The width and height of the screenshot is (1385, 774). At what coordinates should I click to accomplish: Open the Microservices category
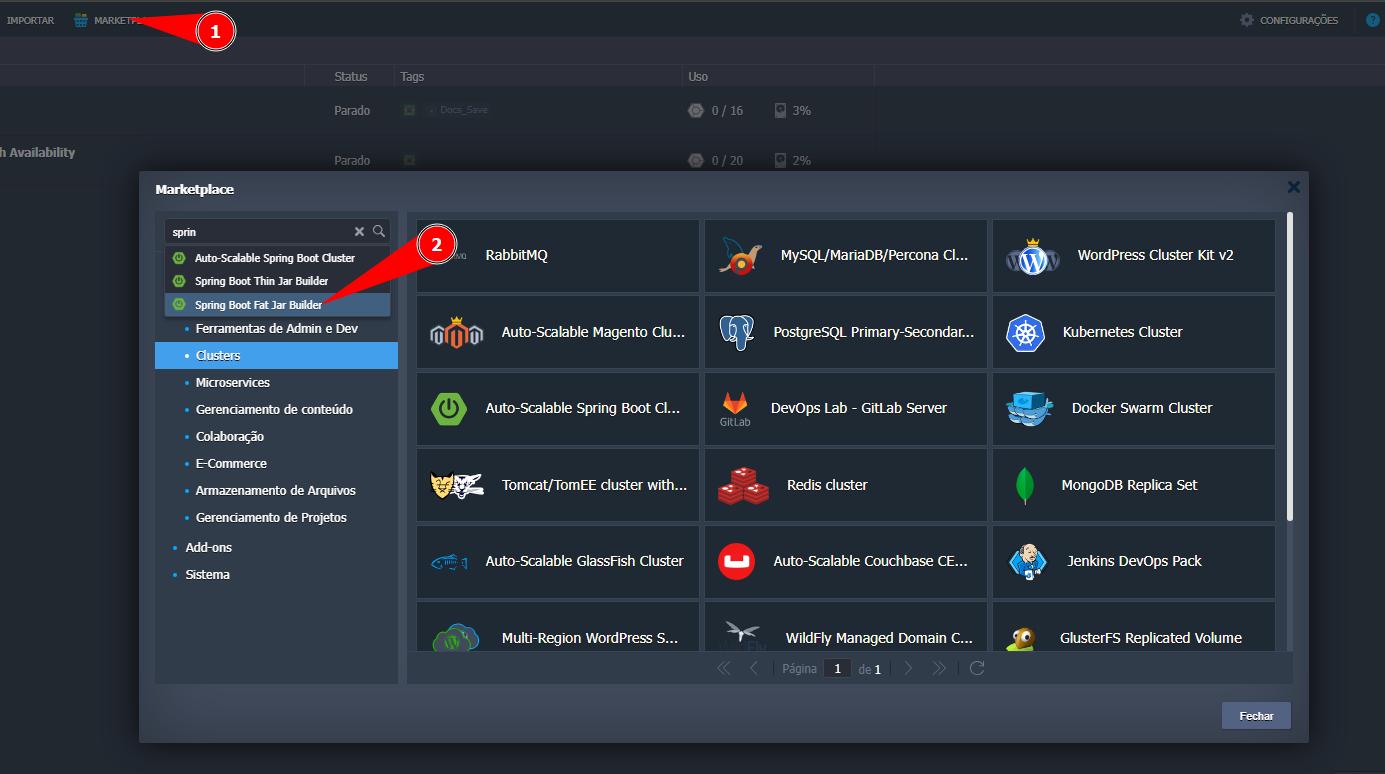[232, 382]
